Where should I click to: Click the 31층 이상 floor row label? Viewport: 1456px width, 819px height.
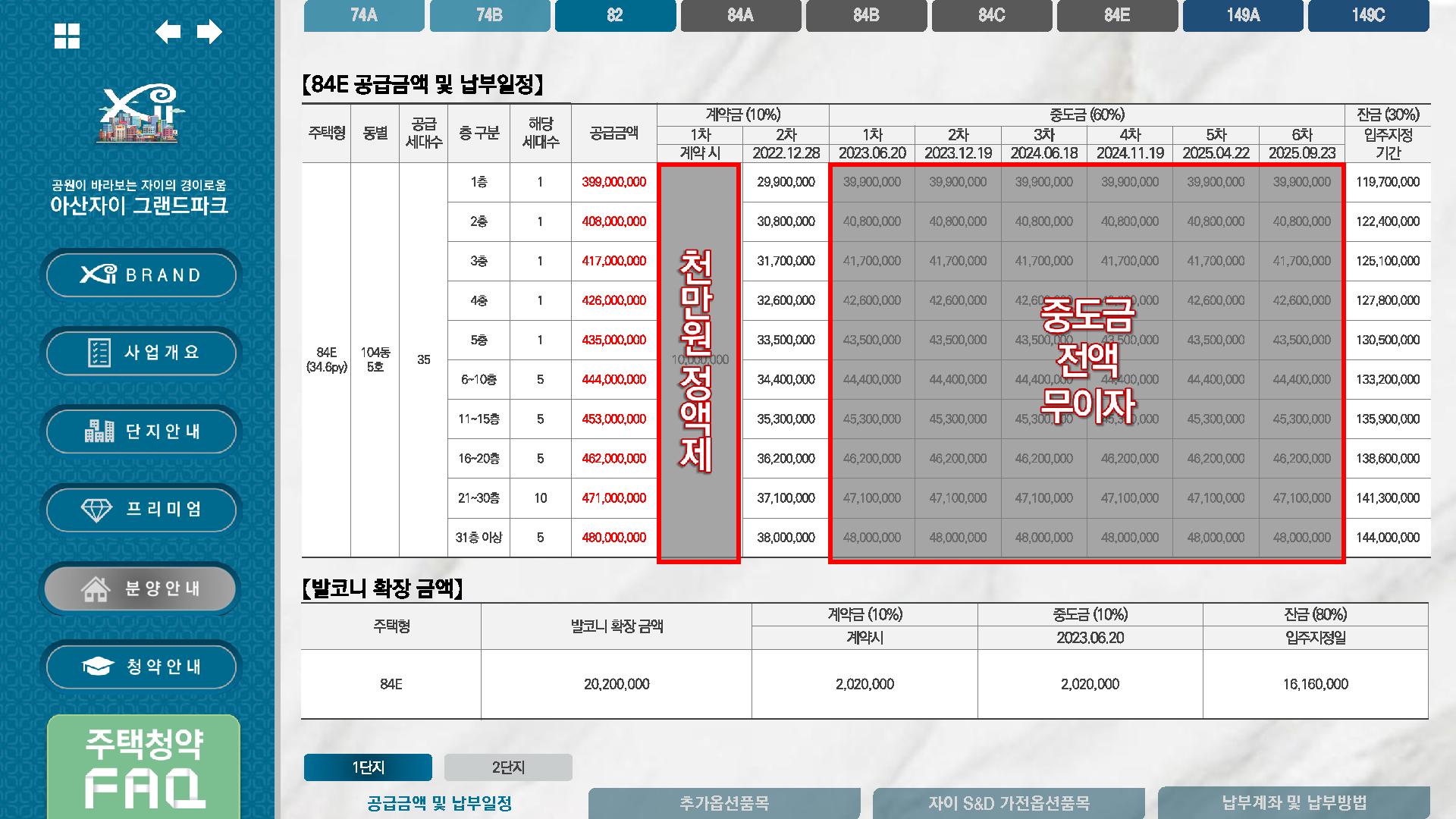479,538
